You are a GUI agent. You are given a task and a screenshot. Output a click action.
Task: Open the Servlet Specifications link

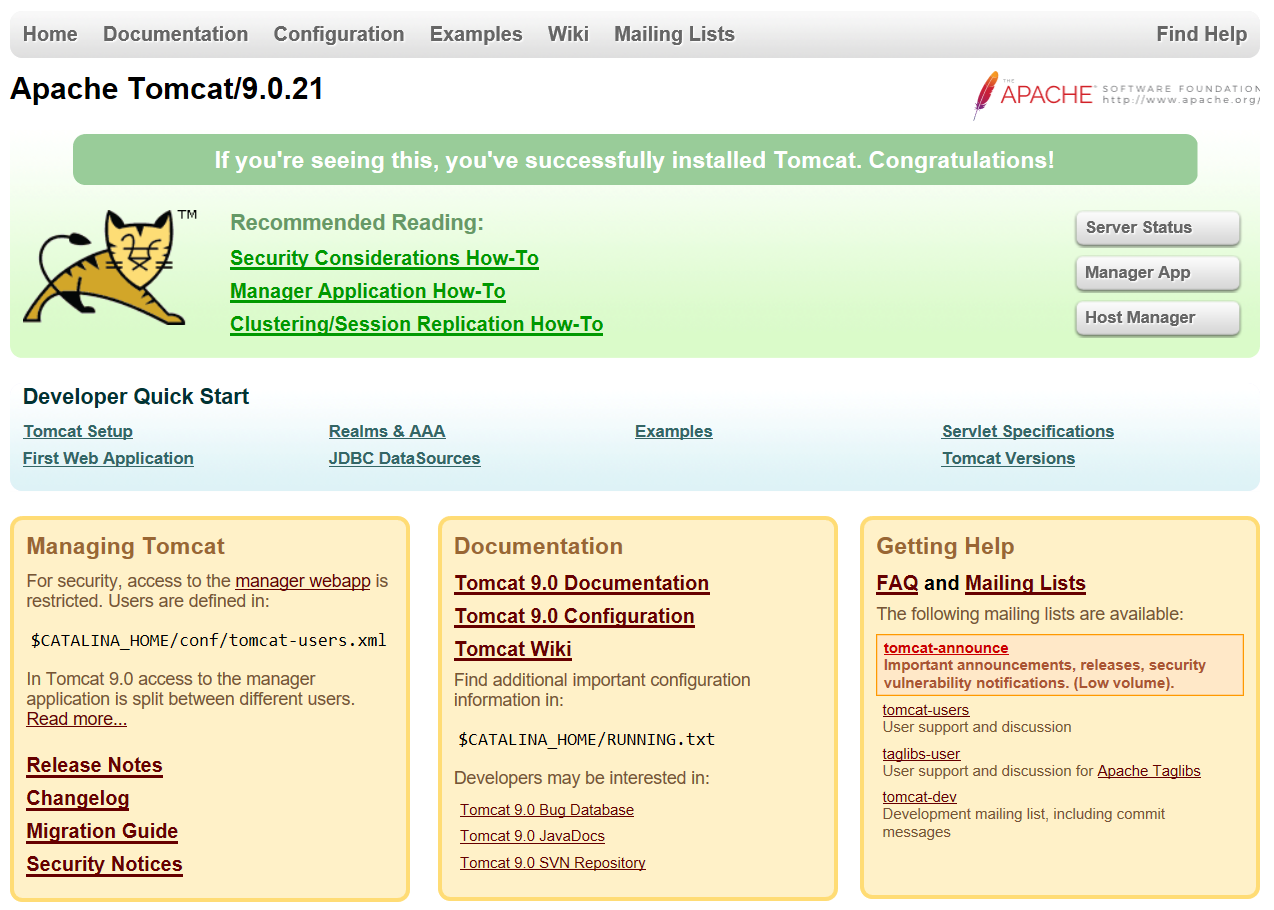point(1028,431)
